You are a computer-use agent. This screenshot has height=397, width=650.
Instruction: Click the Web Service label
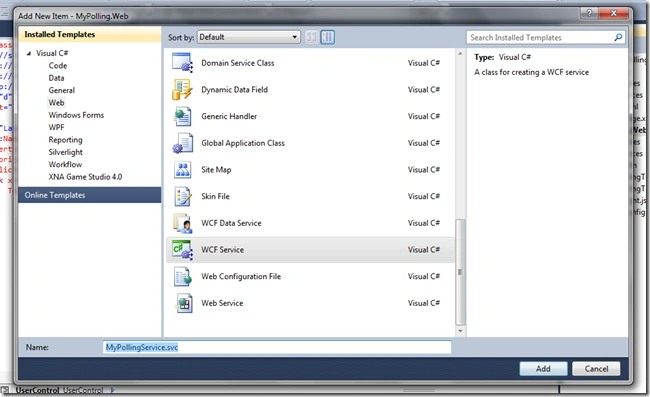(x=222, y=303)
